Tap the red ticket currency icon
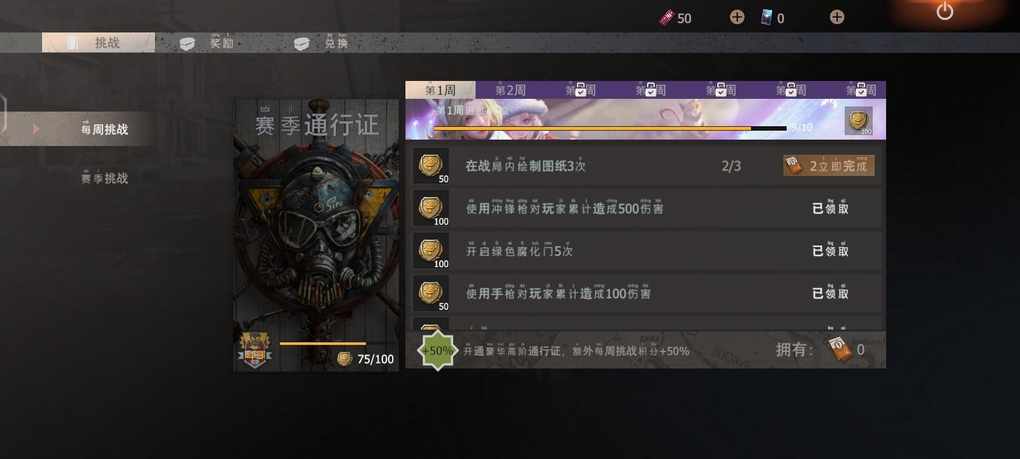The width and height of the screenshot is (1020, 459). pyautogui.click(x=666, y=18)
